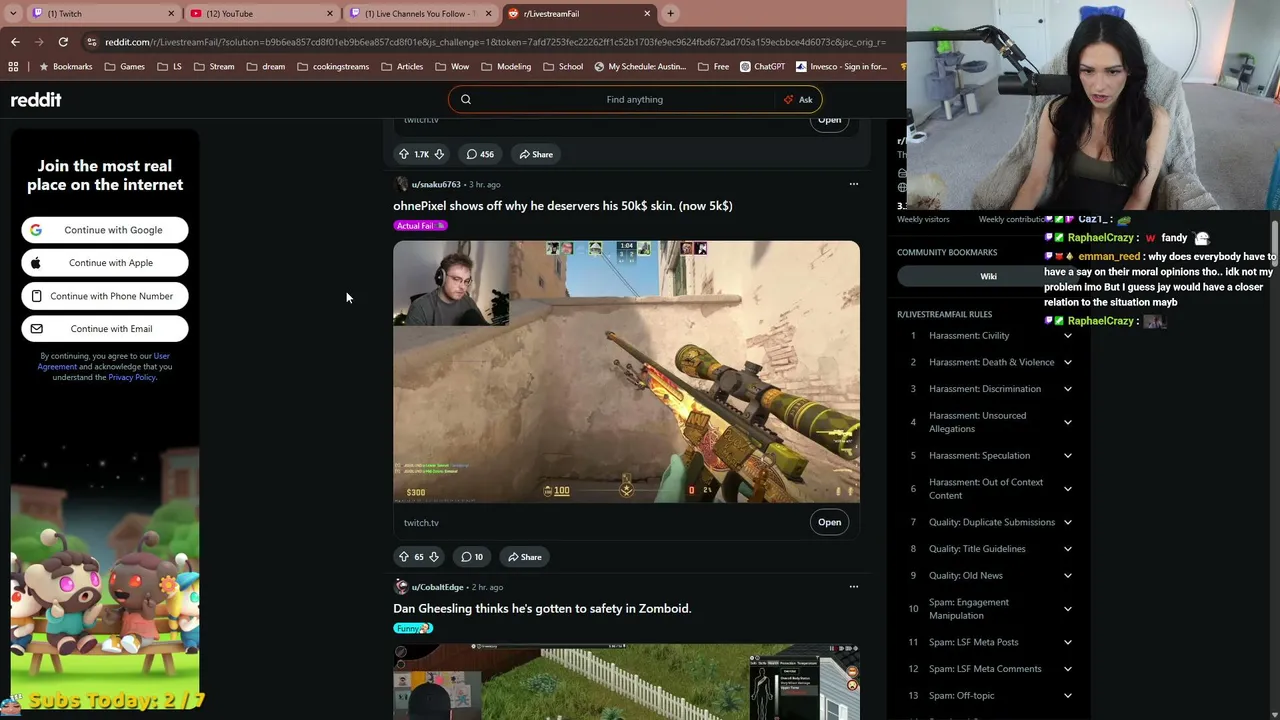Screen dimensions: 1280x720
Task: Open the Invesco sign-in bookmark
Action: [x=841, y=67]
